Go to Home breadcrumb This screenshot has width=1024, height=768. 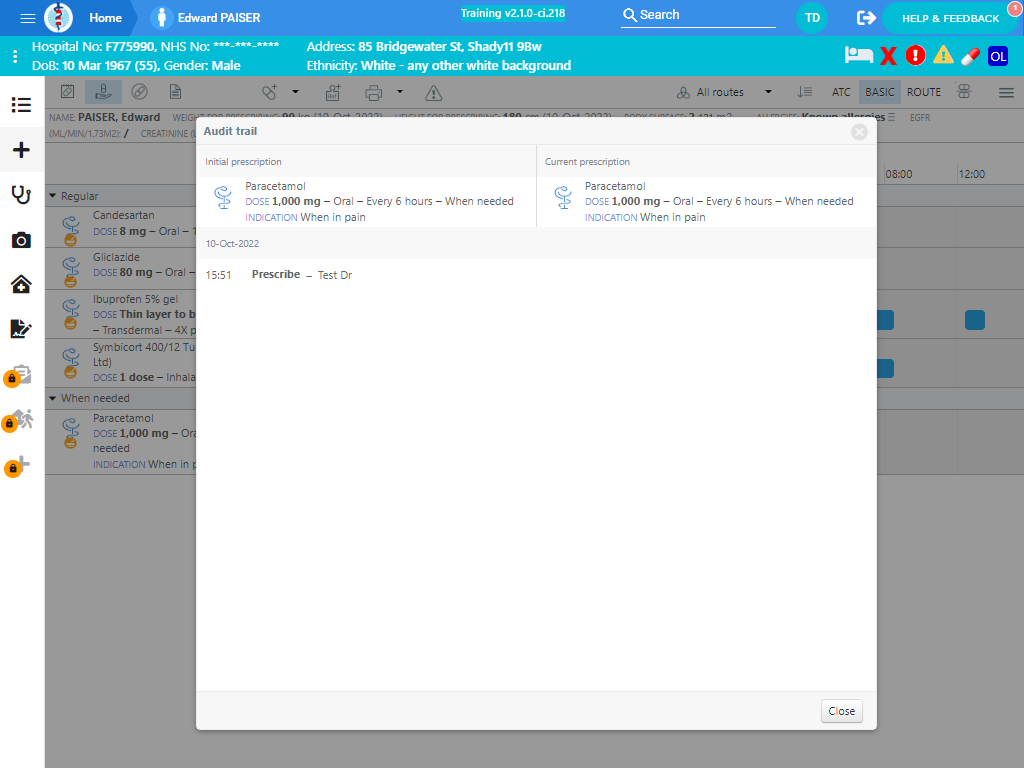coord(105,18)
